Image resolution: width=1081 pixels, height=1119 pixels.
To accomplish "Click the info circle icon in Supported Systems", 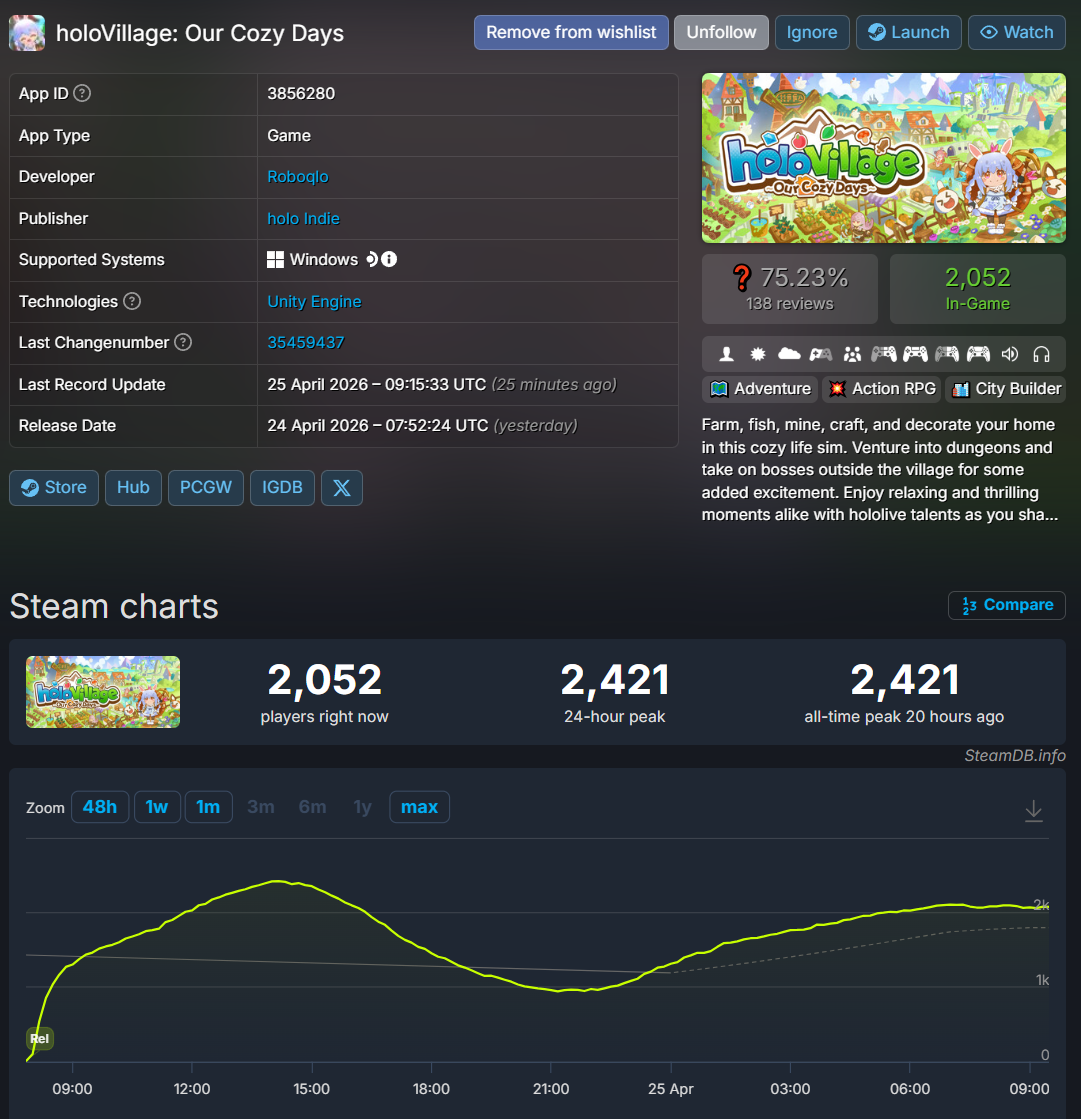I will coord(389,259).
